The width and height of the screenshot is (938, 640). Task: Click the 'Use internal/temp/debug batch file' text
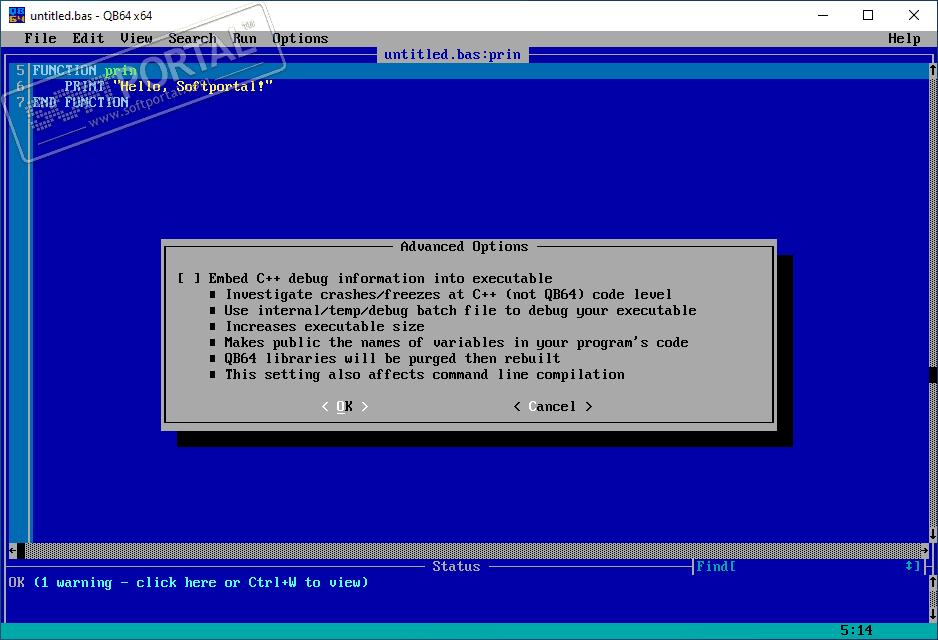point(460,311)
